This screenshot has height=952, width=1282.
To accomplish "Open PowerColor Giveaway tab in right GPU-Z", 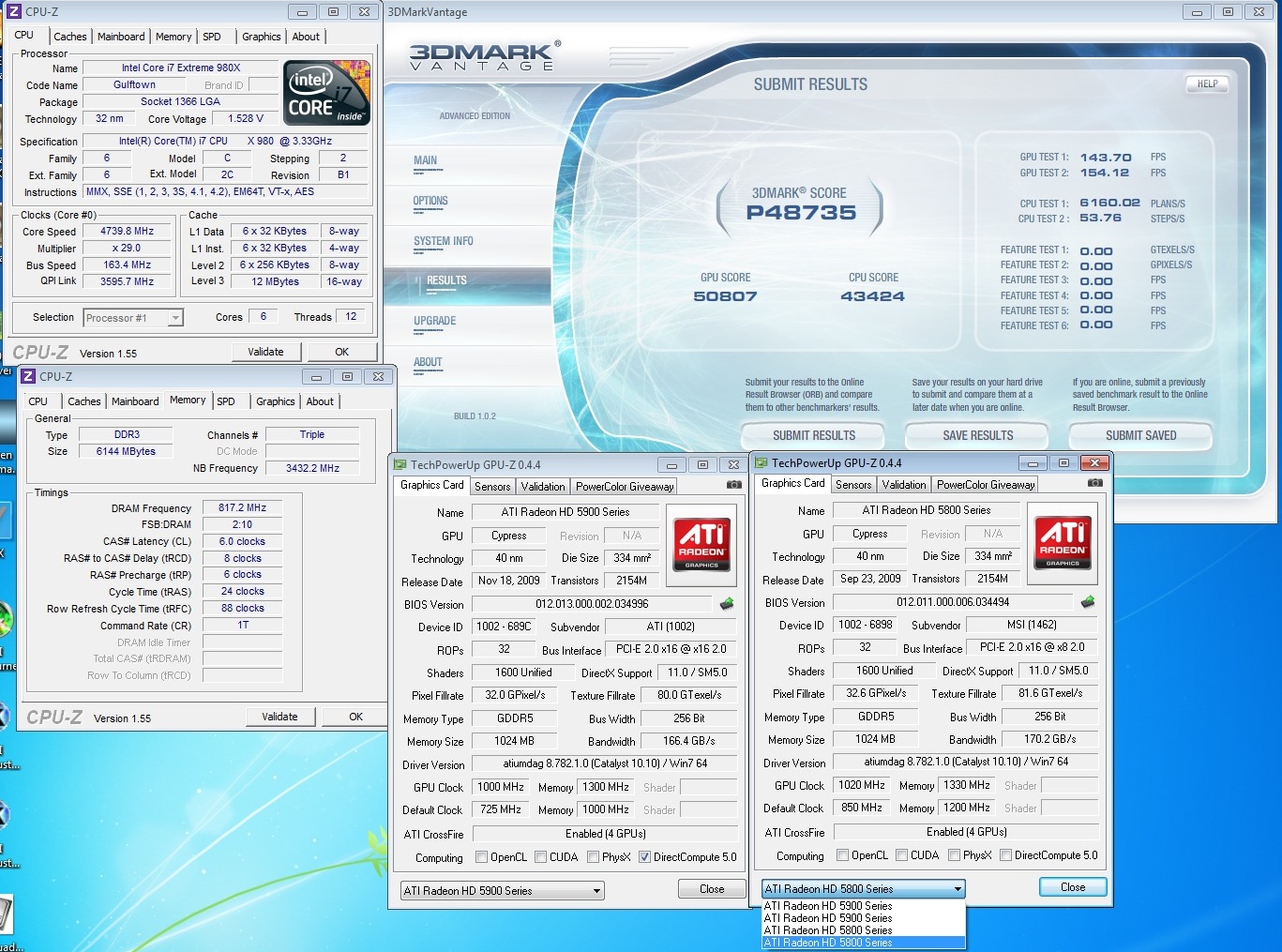I will click(x=986, y=485).
